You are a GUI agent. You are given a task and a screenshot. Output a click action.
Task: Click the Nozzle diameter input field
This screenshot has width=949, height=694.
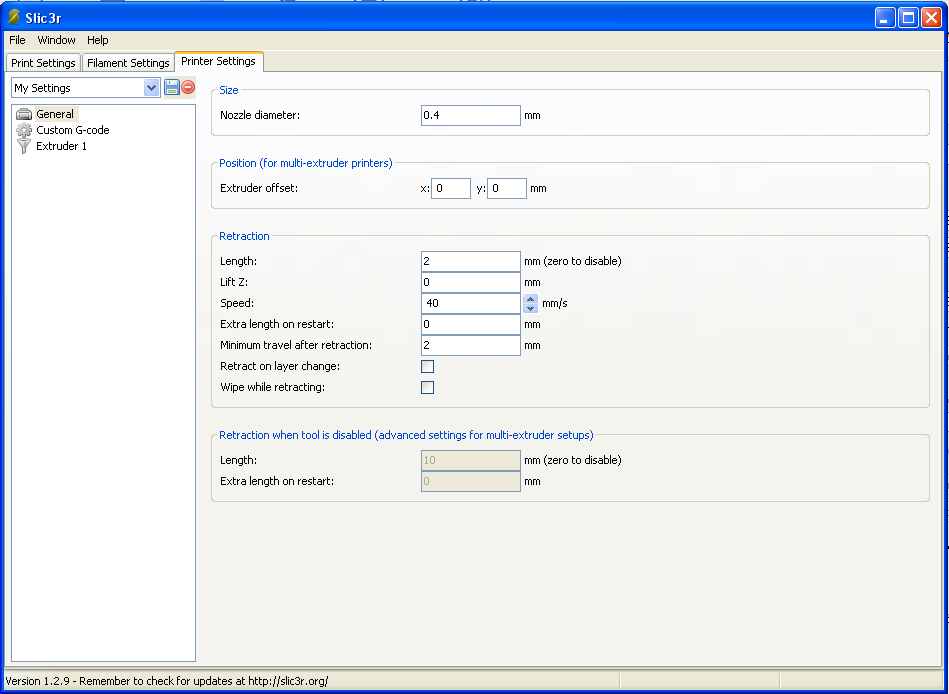tap(471, 115)
